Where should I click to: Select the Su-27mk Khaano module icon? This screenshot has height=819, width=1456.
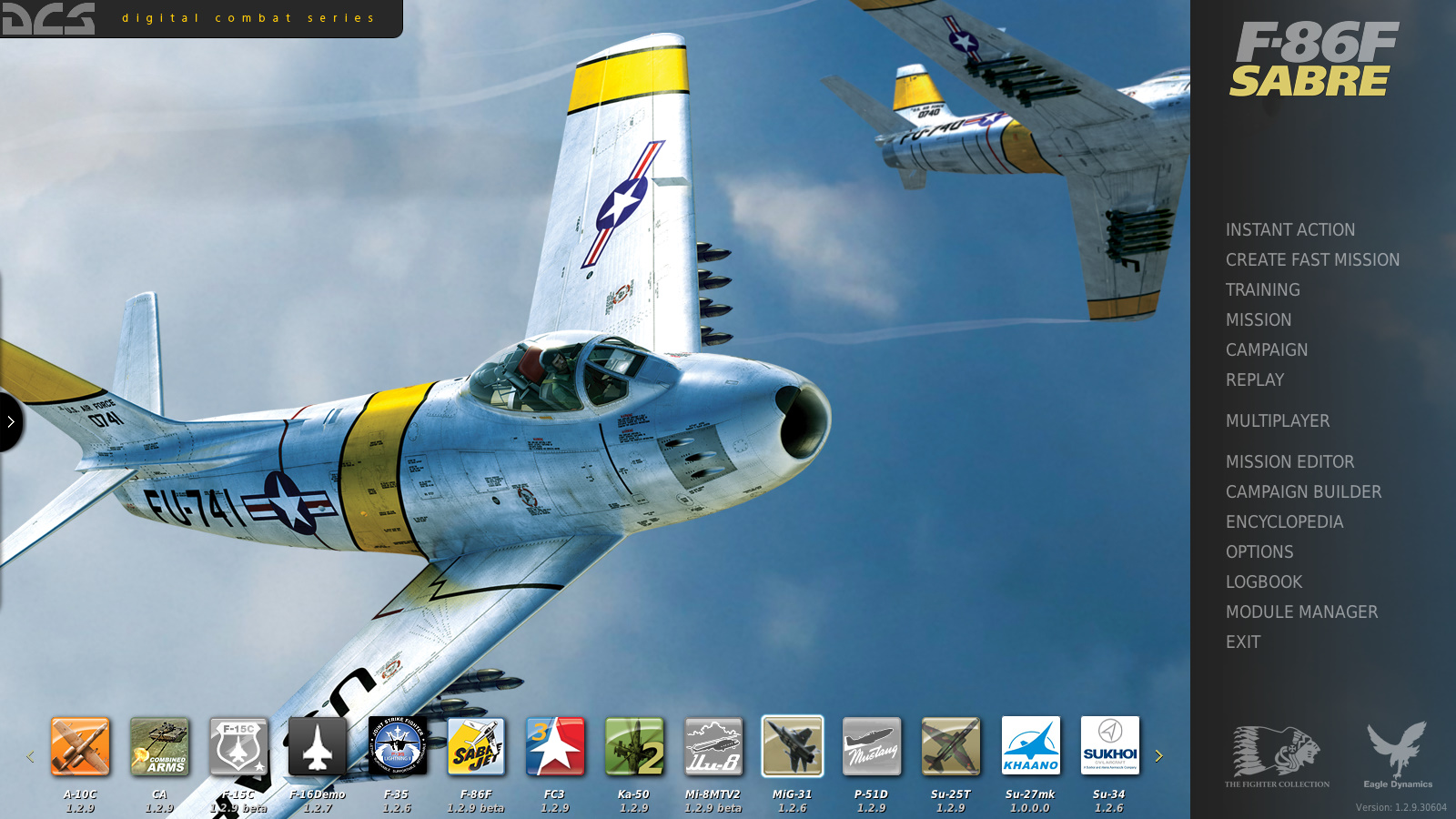1030,746
